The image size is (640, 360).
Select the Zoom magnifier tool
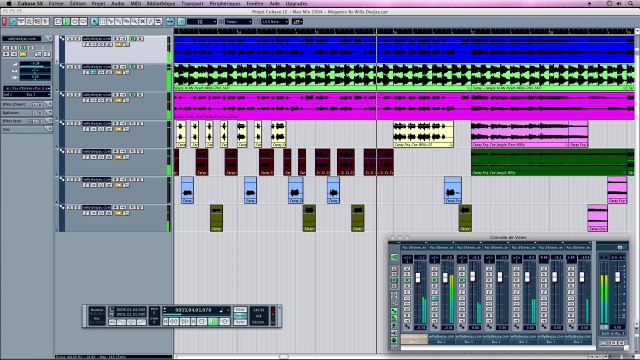(134, 21)
